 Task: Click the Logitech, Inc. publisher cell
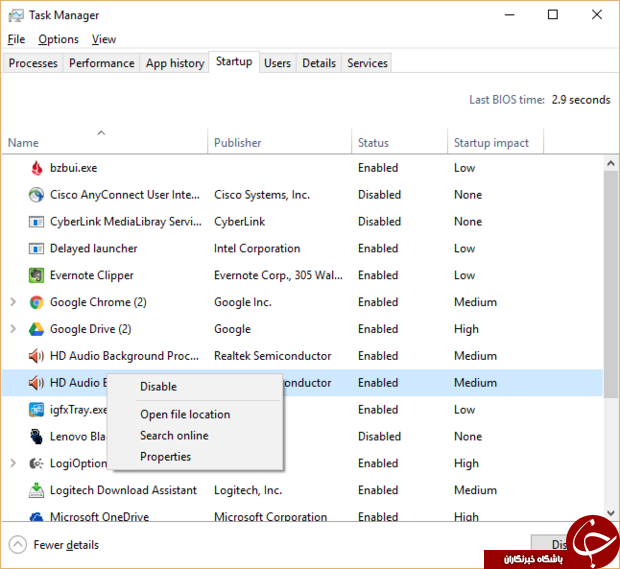coord(248,490)
